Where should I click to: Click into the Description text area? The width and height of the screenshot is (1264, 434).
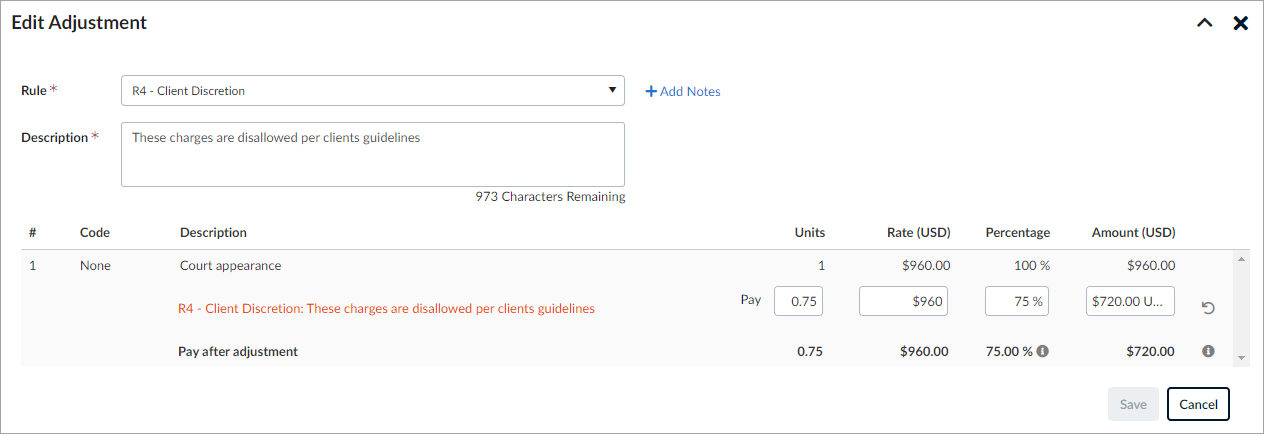point(373,154)
